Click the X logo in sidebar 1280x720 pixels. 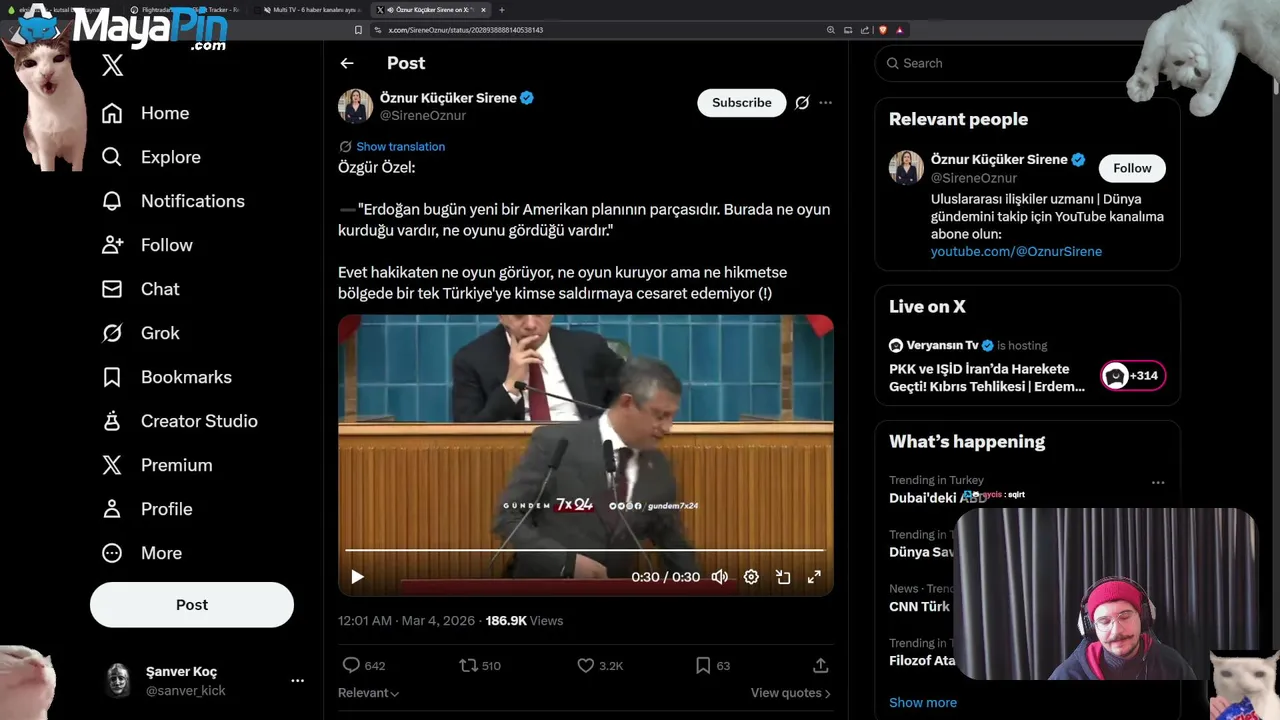[x=112, y=66]
